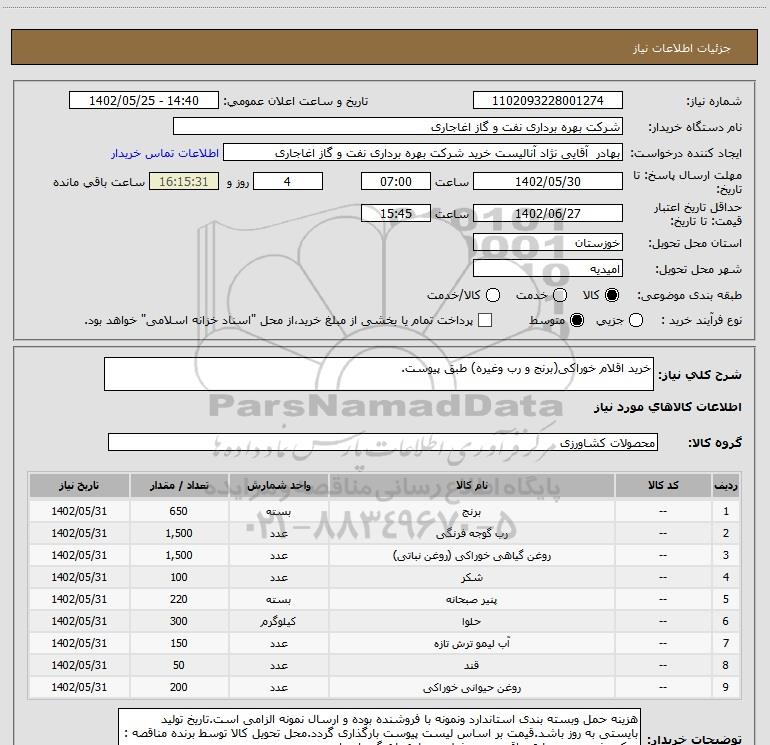Screen dimensions: 770x745
Task: Click the remaining days field showing 4
Action: pos(288,181)
